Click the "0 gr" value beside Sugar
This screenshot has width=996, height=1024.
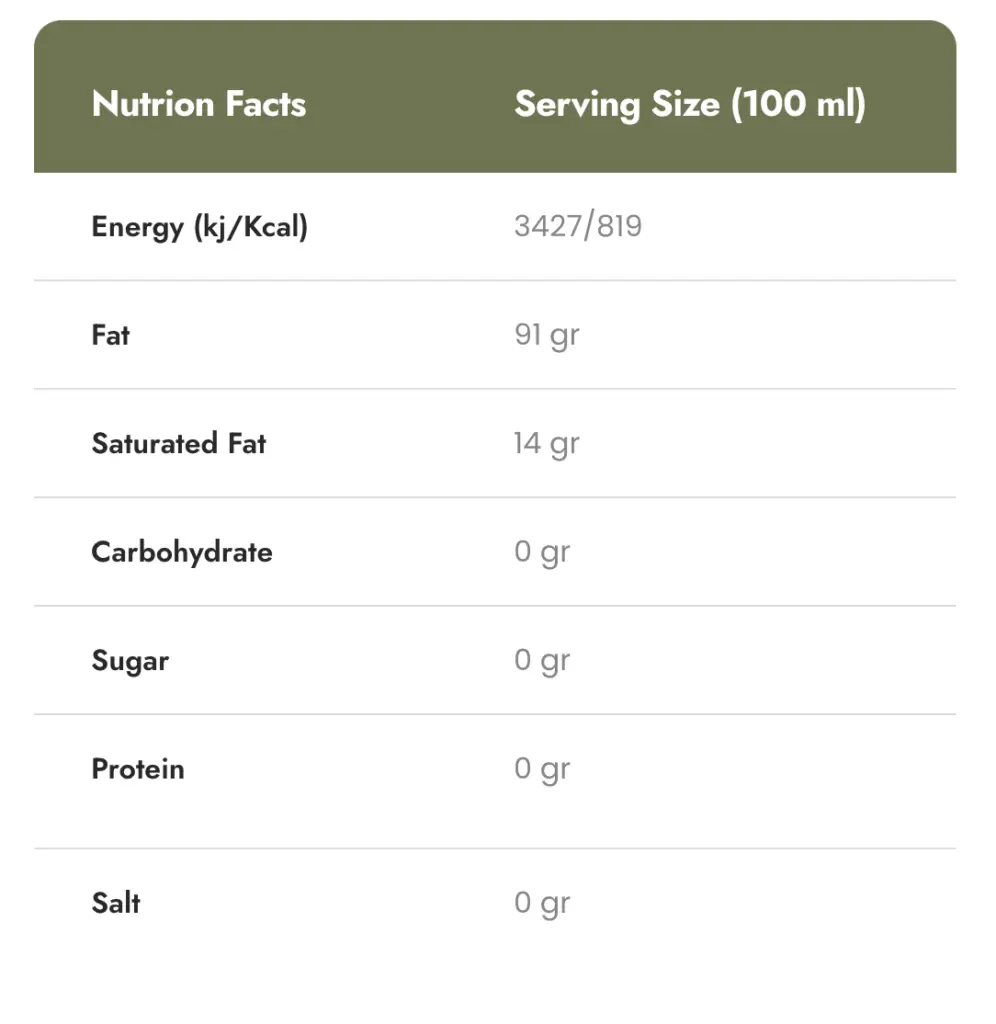542,661
